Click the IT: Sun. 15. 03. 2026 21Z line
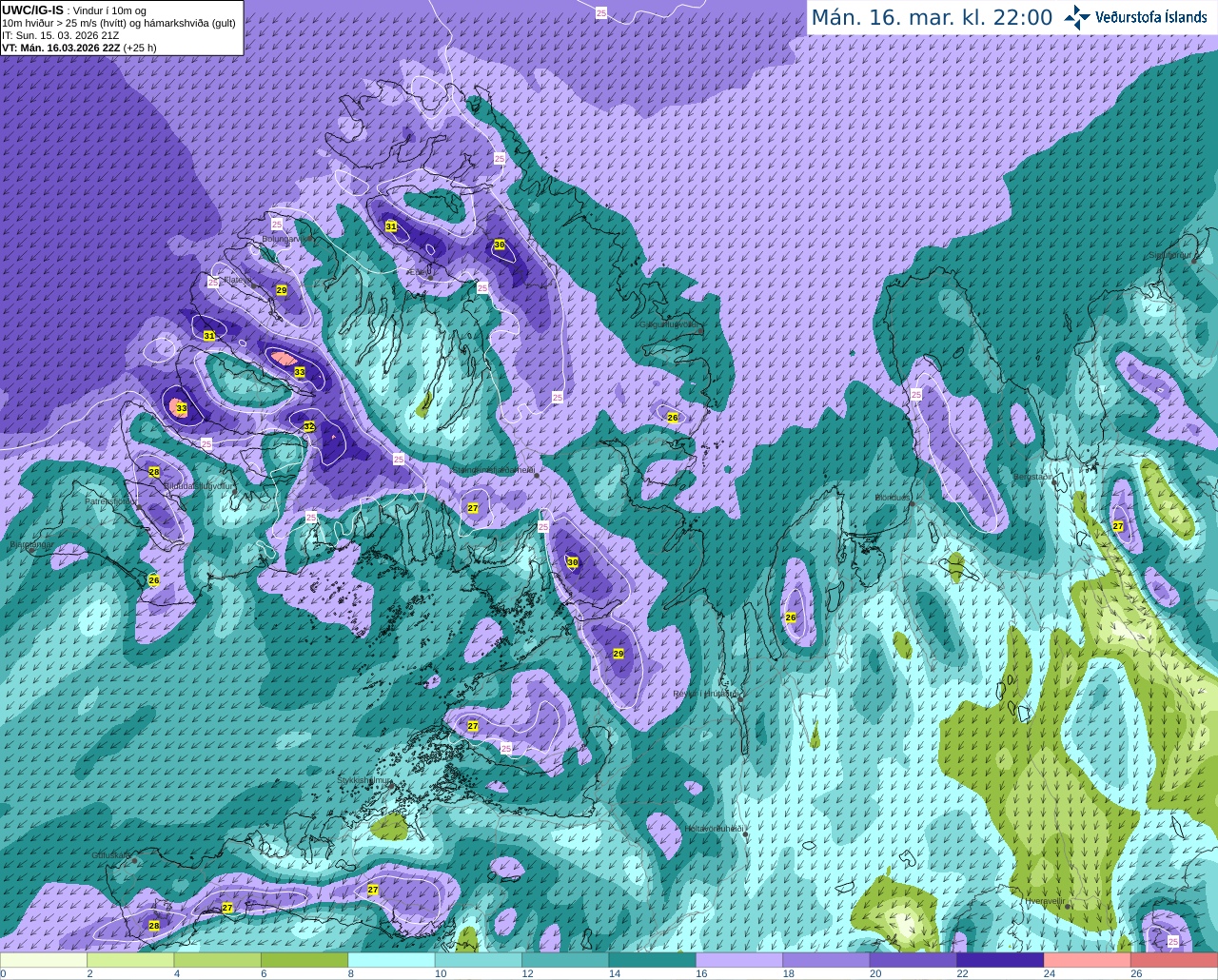The image size is (1218, 980). tap(61, 35)
